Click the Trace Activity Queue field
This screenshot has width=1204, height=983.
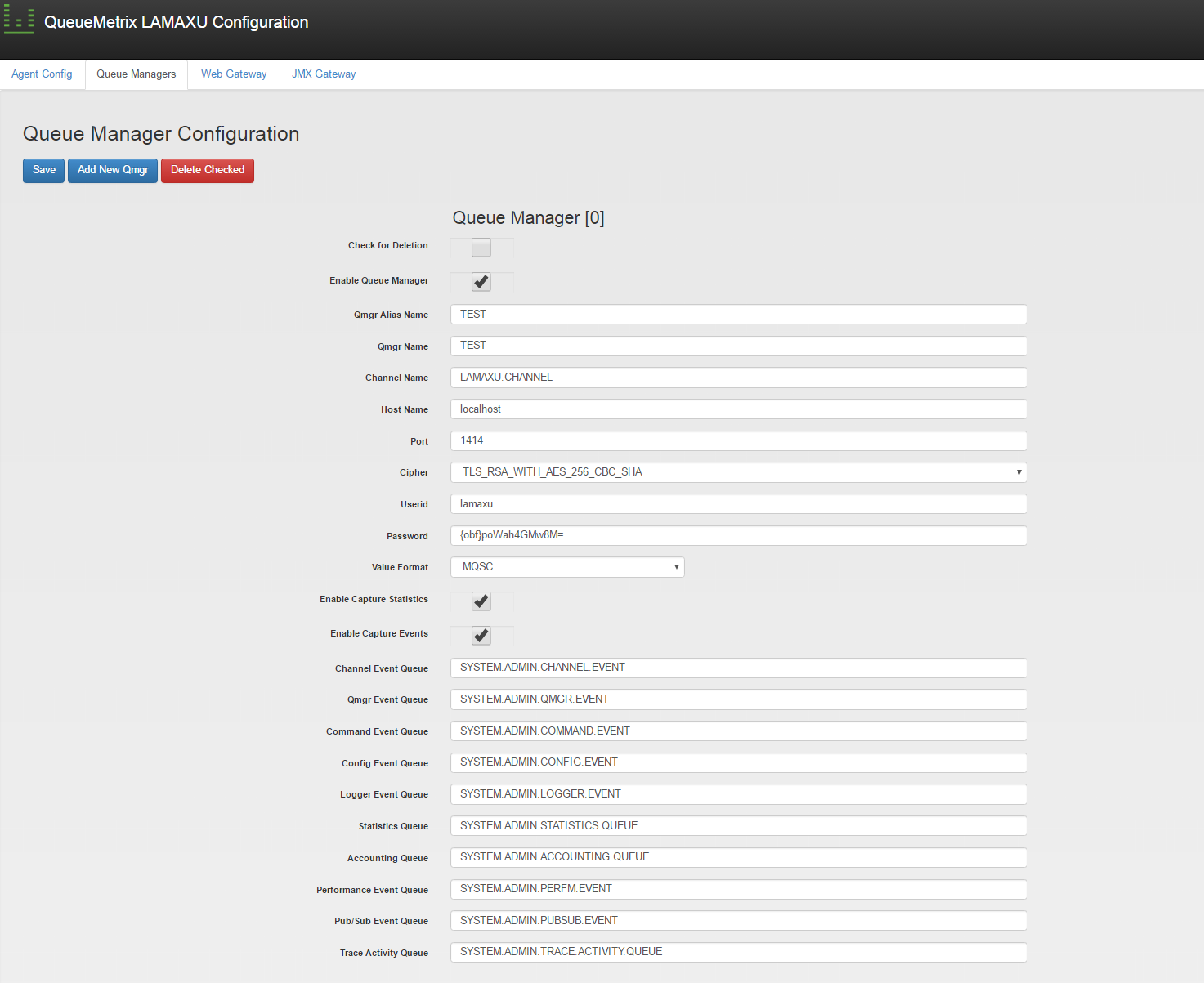(738, 953)
